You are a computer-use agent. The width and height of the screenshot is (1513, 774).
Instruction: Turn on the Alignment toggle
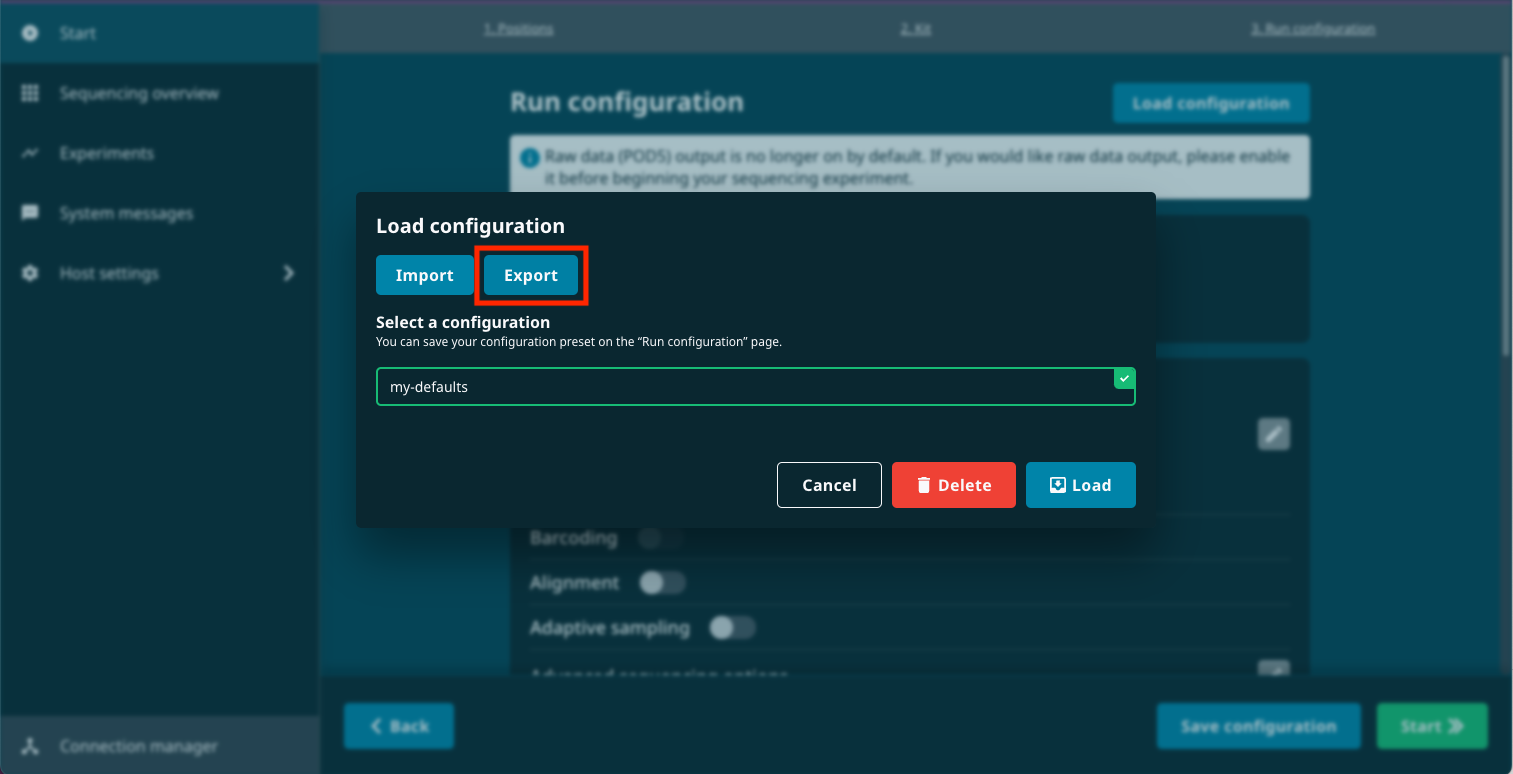[x=661, y=582]
